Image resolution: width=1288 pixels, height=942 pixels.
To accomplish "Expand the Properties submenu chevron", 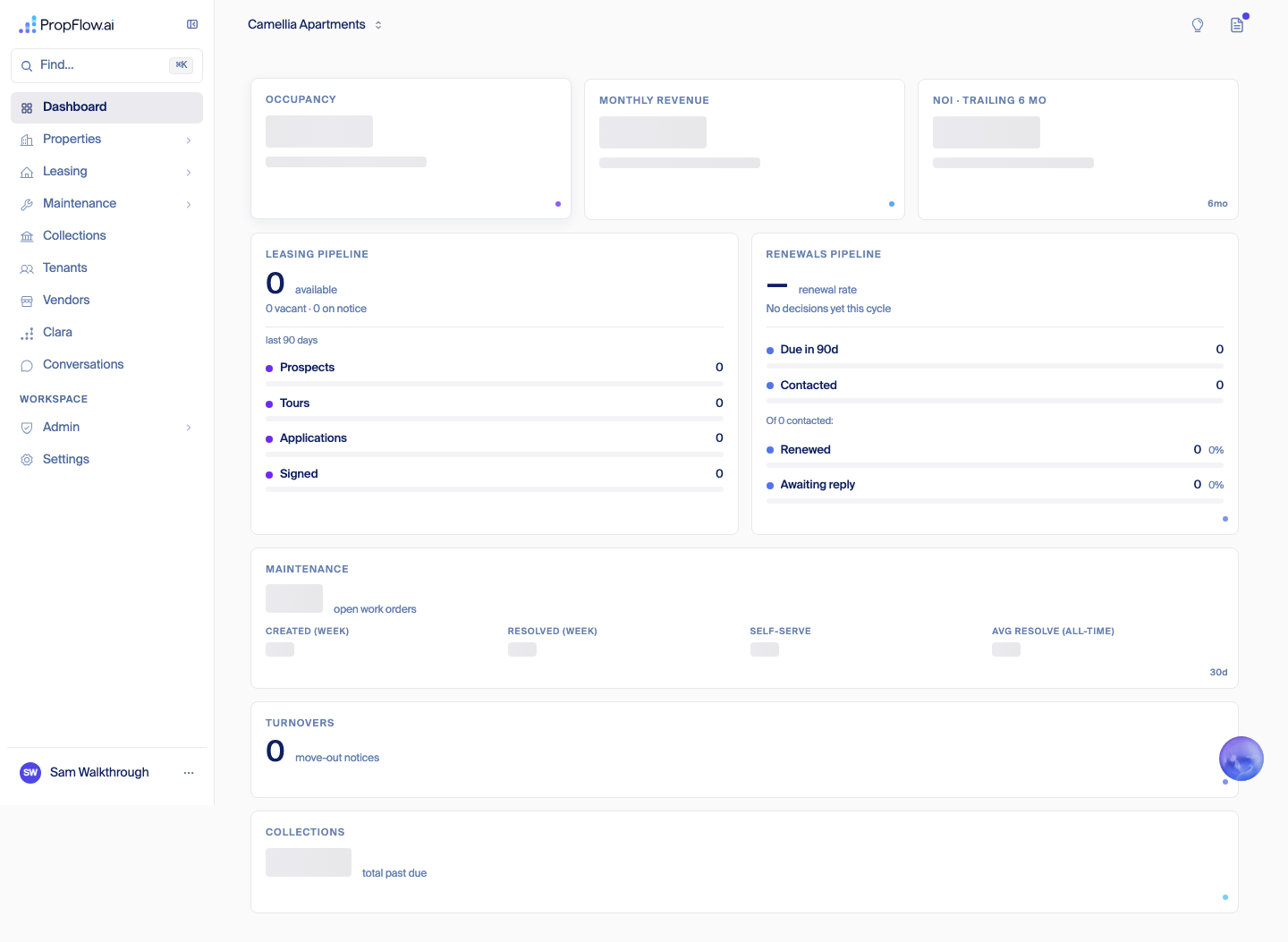I will tap(189, 140).
